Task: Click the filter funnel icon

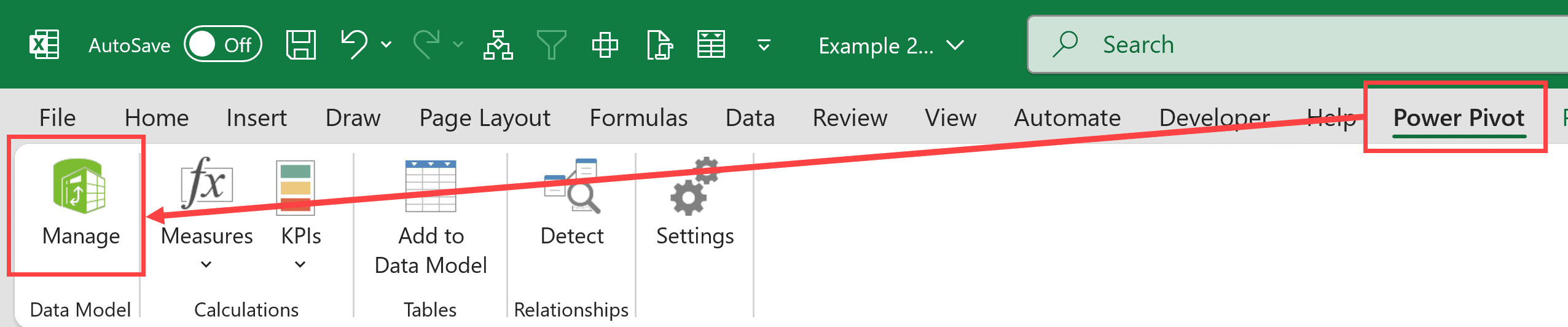Action: tap(551, 45)
